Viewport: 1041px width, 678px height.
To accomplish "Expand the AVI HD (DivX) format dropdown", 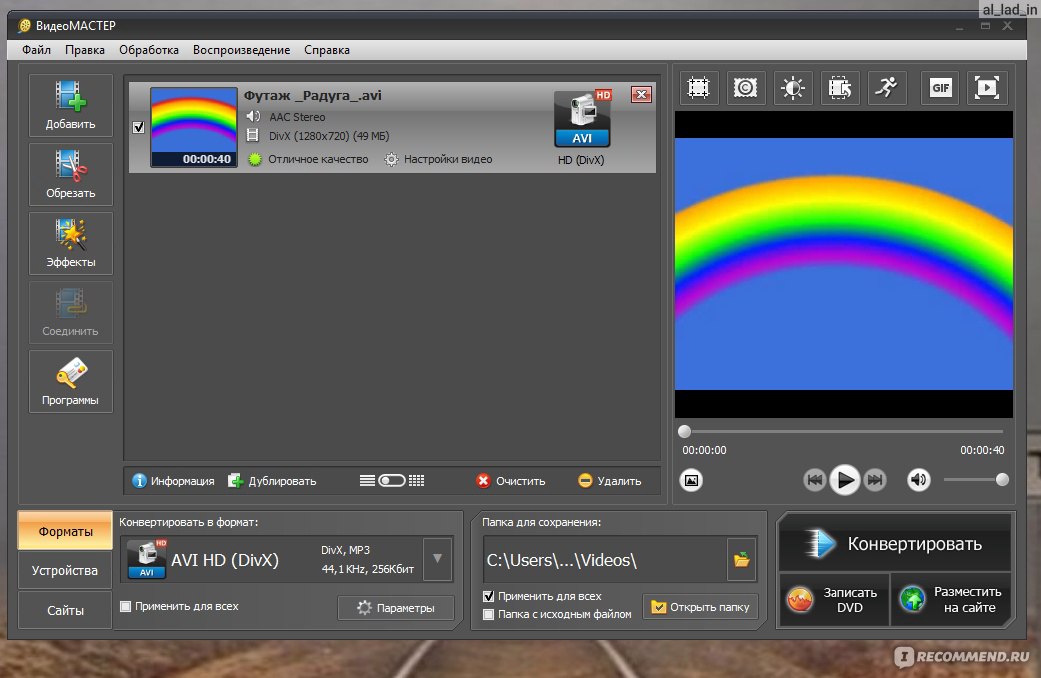I will click(437, 559).
